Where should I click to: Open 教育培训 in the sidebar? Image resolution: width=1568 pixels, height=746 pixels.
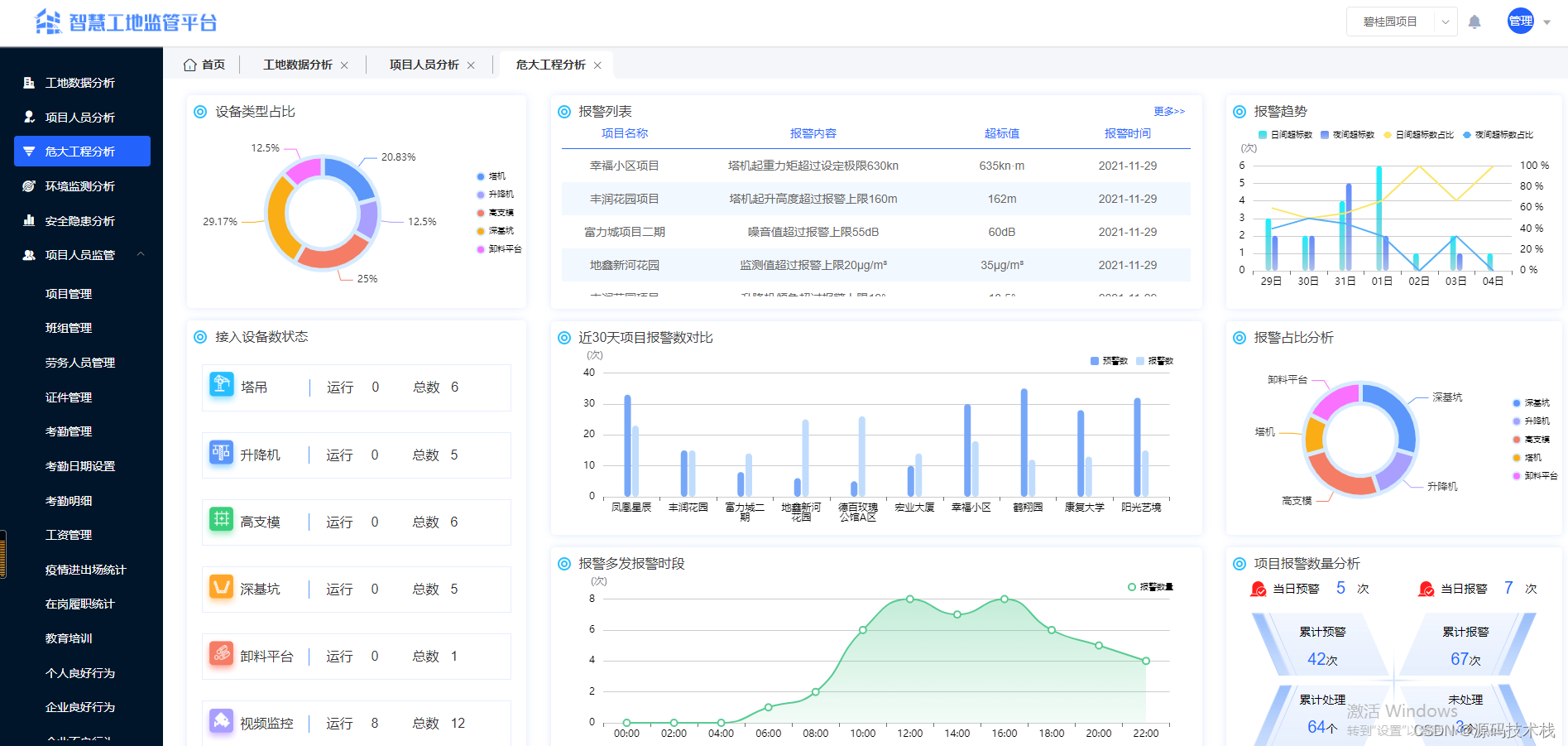pos(69,638)
